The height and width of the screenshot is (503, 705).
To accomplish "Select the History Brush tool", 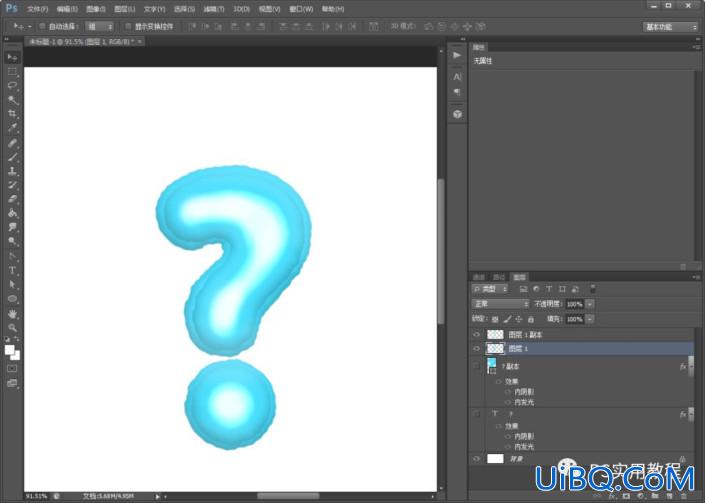I will pos(12,185).
